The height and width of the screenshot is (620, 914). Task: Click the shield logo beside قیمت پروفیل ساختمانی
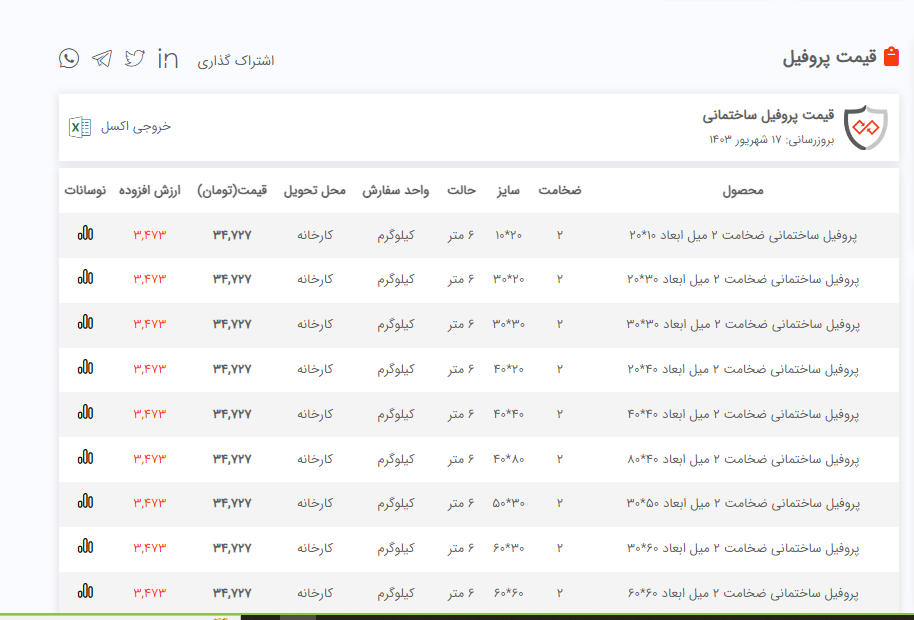tap(865, 128)
